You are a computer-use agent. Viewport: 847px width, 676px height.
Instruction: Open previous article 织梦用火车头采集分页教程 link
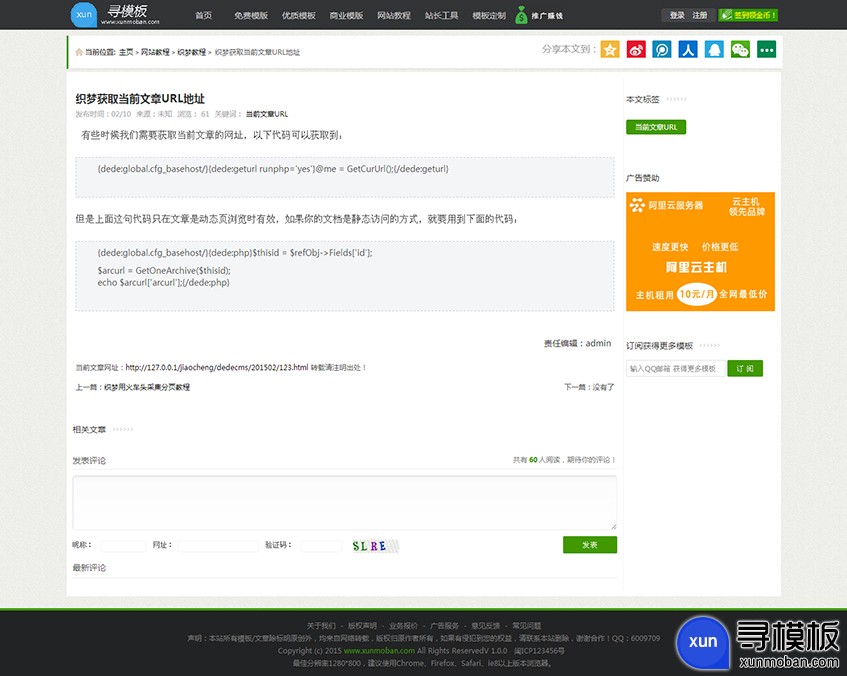pyautogui.click(x=146, y=387)
